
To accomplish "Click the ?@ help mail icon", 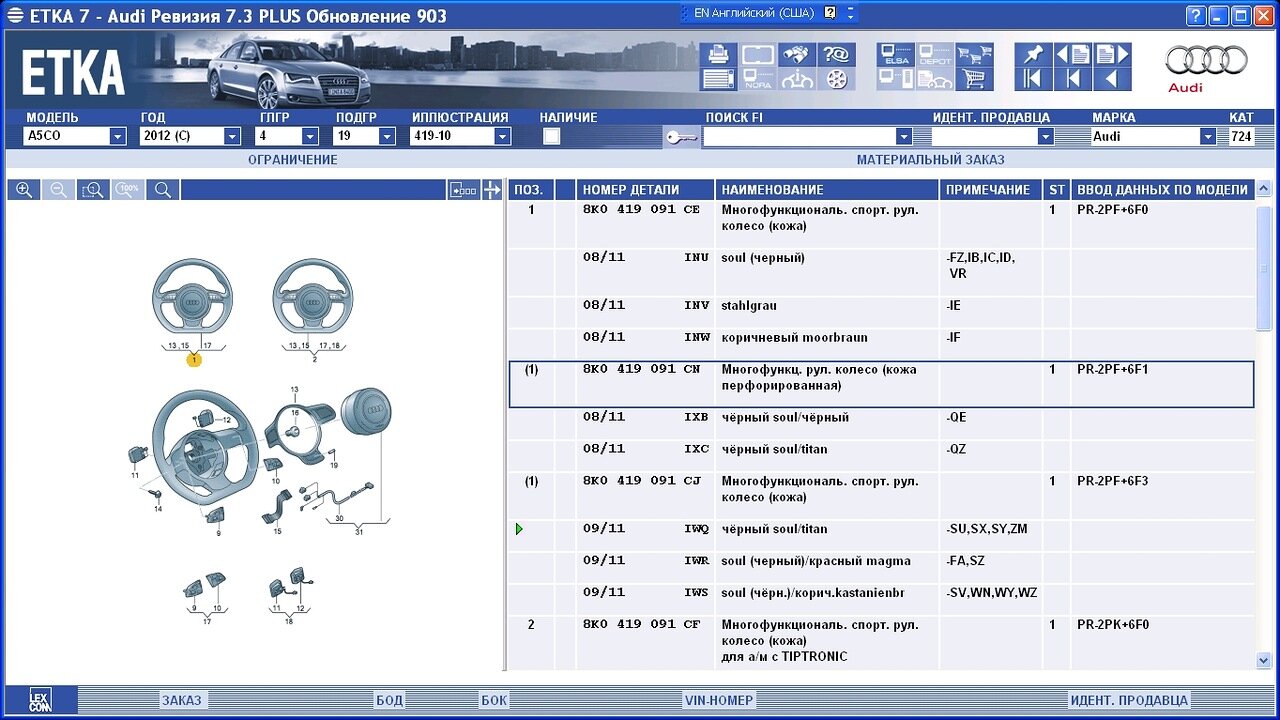I will tap(837, 54).
